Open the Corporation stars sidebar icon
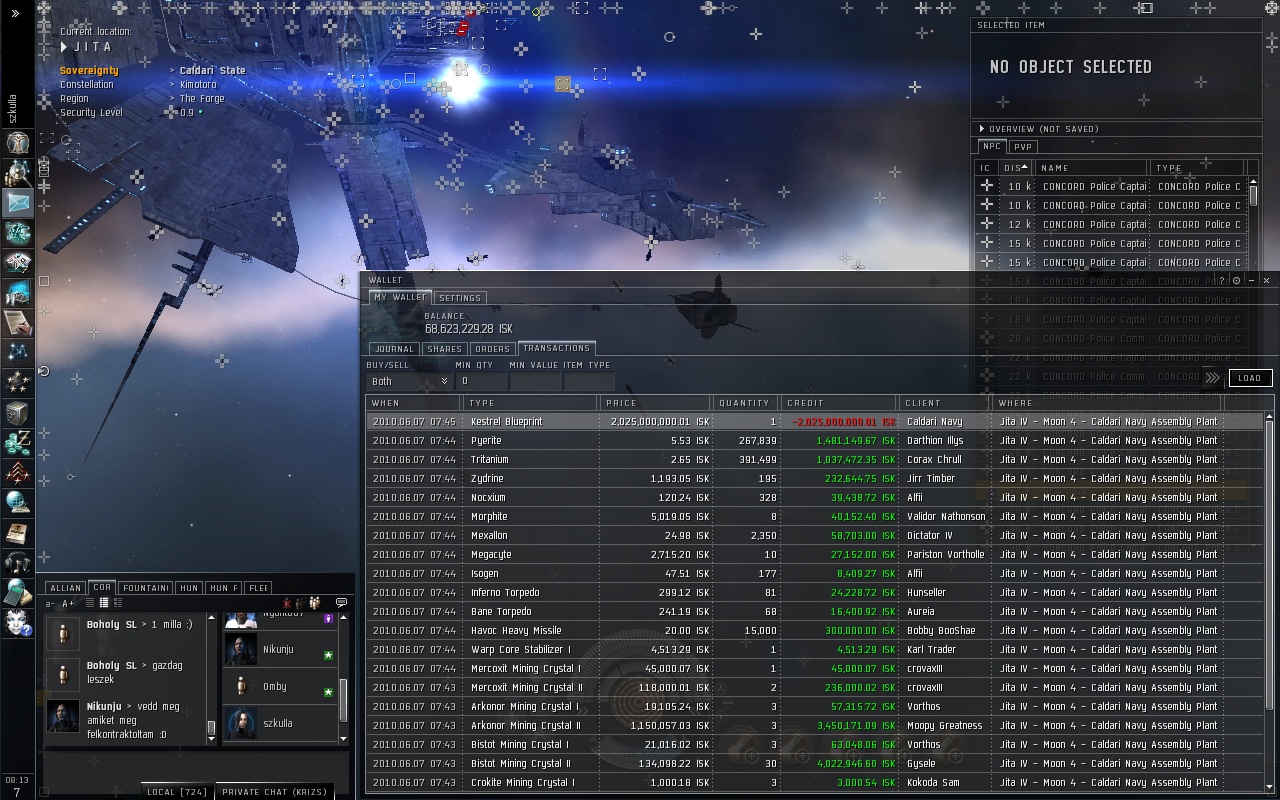Viewport: 1280px width, 800px height. pyautogui.click(x=18, y=382)
